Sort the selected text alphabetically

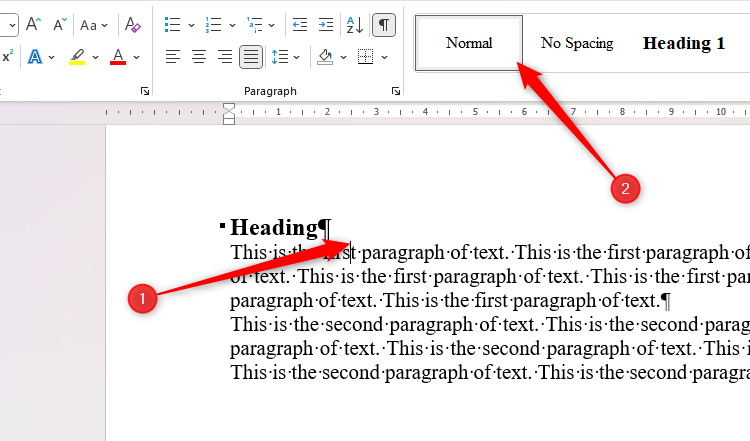pyautogui.click(x=354, y=24)
